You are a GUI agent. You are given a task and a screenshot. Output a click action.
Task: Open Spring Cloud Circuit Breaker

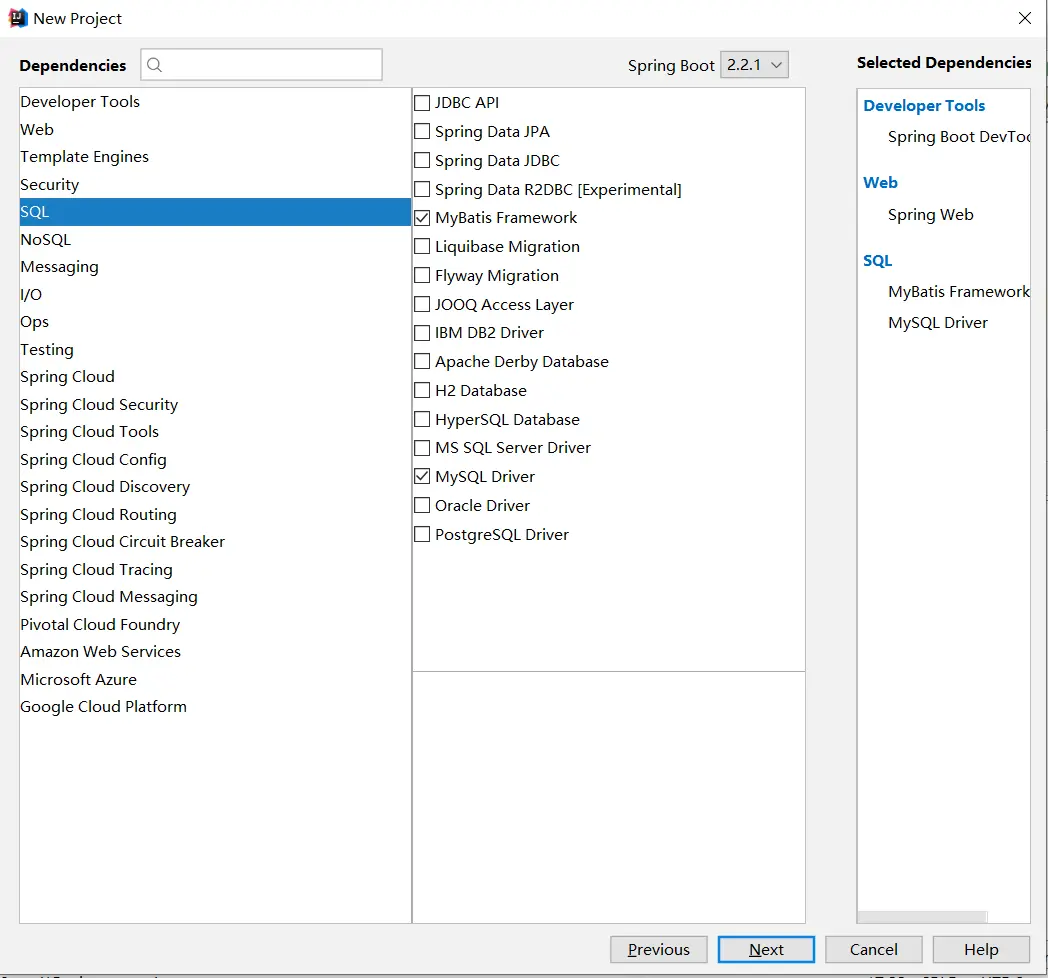(215, 541)
